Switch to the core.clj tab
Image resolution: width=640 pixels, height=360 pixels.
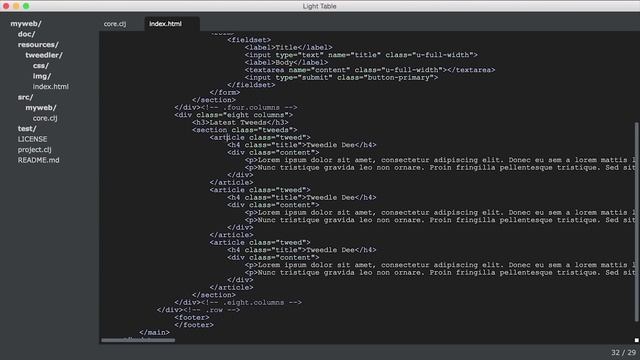(115, 24)
